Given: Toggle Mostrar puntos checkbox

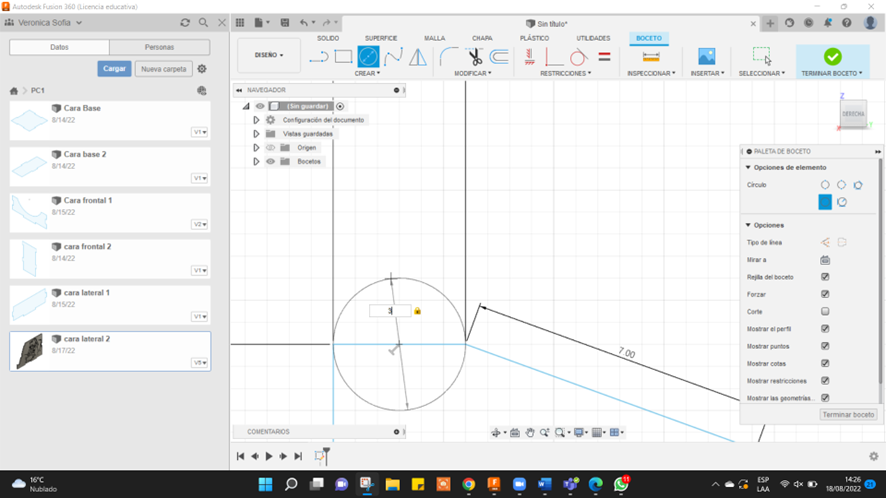Looking at the screenshot, I should (x=825, y=346).
